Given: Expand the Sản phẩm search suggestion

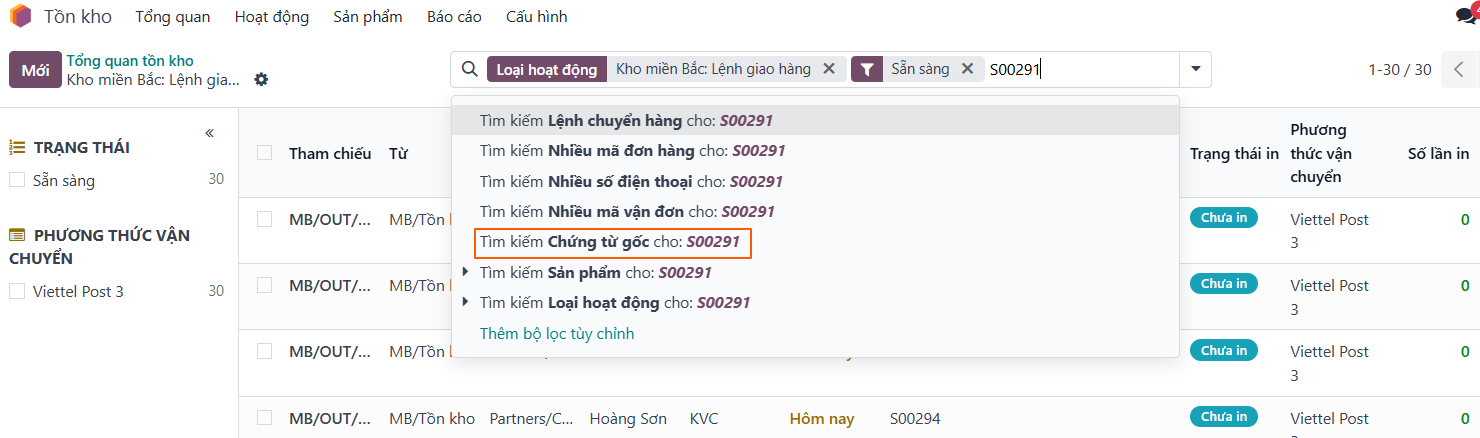Looking at the screenshot, I should 465,272.
